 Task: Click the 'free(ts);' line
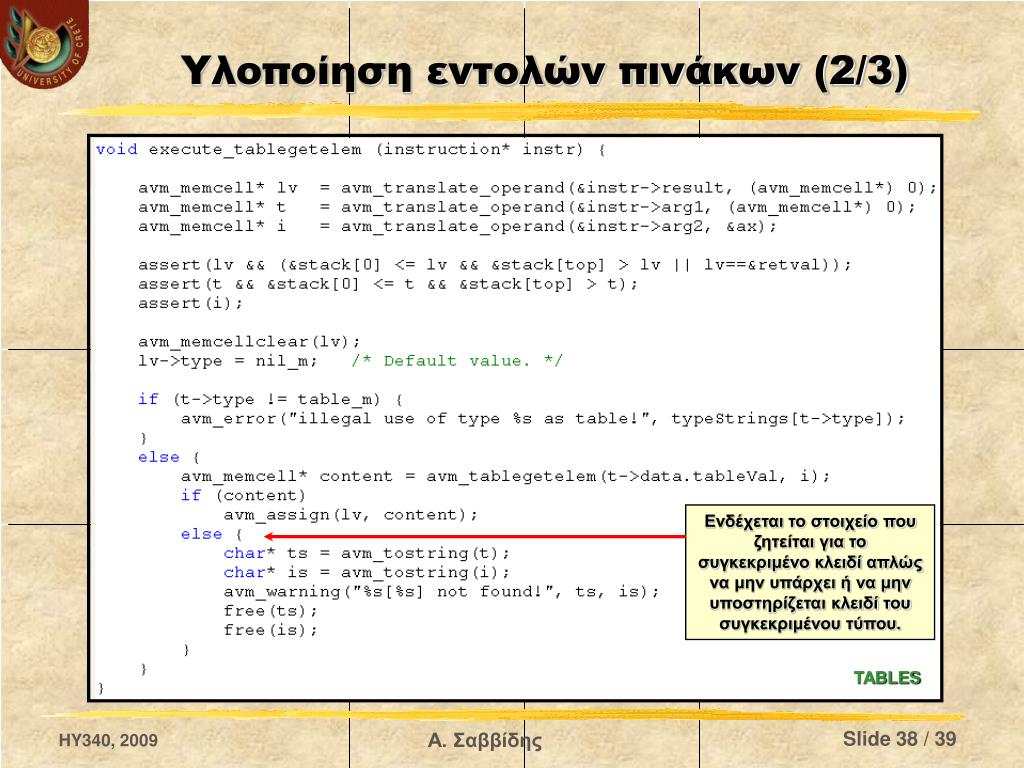[x=270, y=611]
